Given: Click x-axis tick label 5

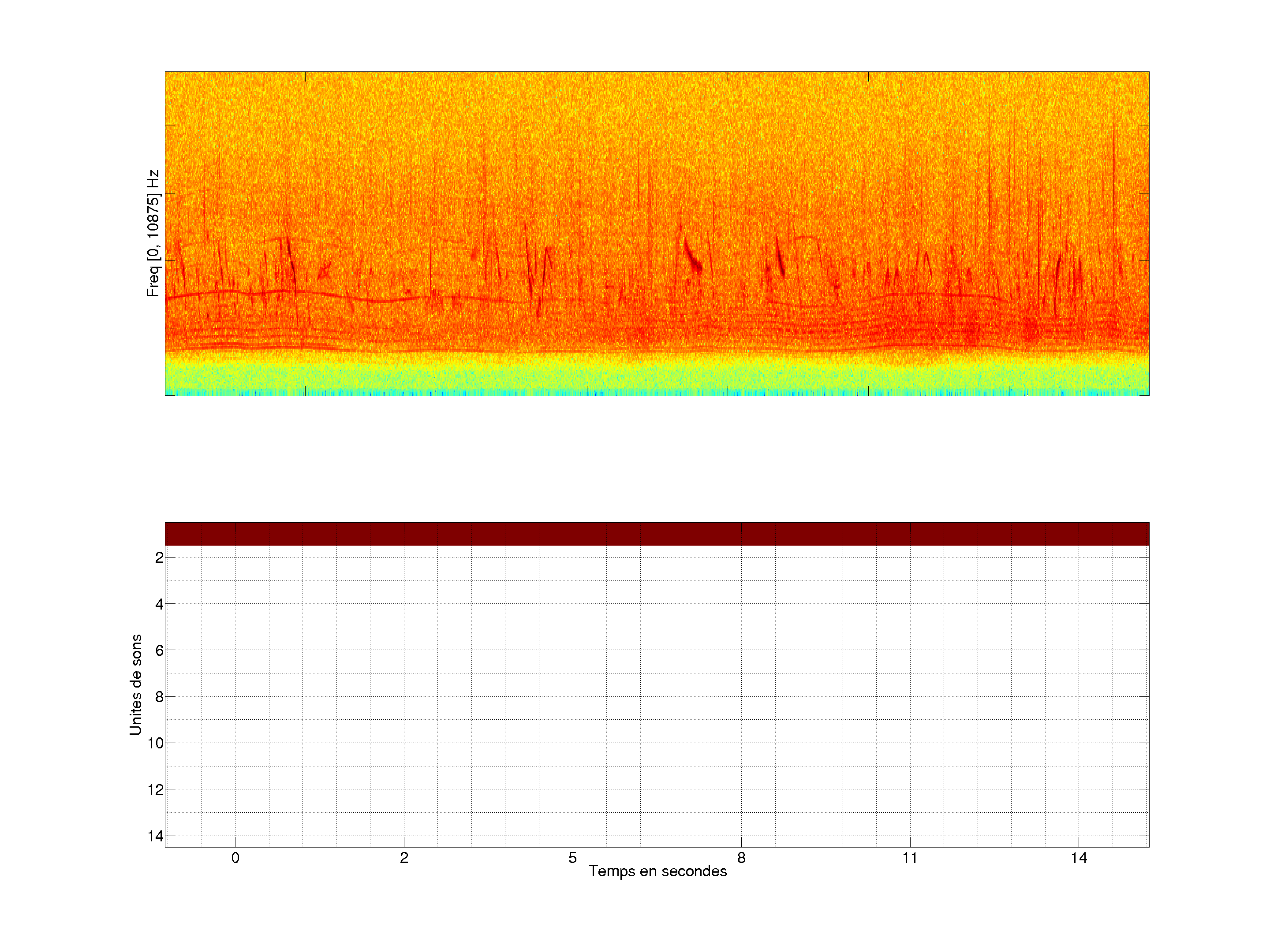Looking at the screenshot, I should 572,858.
